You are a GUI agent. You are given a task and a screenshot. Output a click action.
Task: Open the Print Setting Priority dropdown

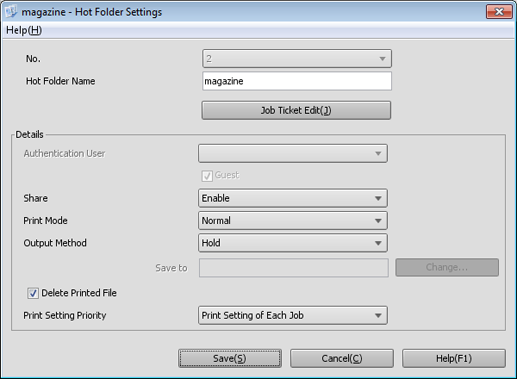(293, 315)
